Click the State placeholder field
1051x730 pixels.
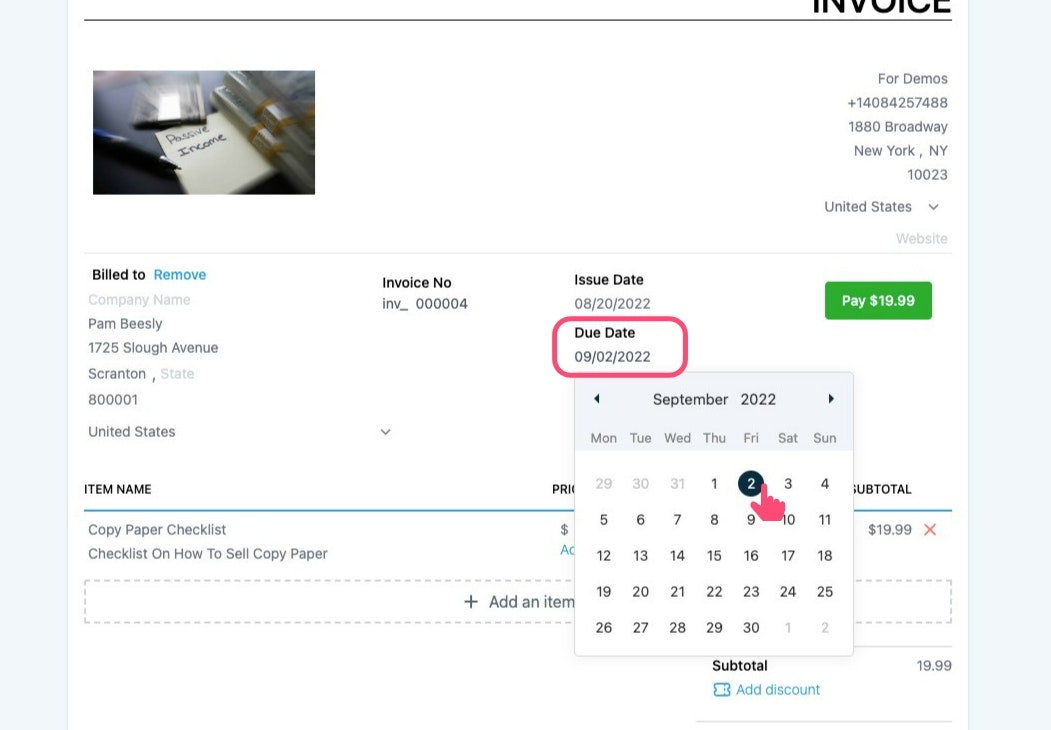click(x=178, y=374)
